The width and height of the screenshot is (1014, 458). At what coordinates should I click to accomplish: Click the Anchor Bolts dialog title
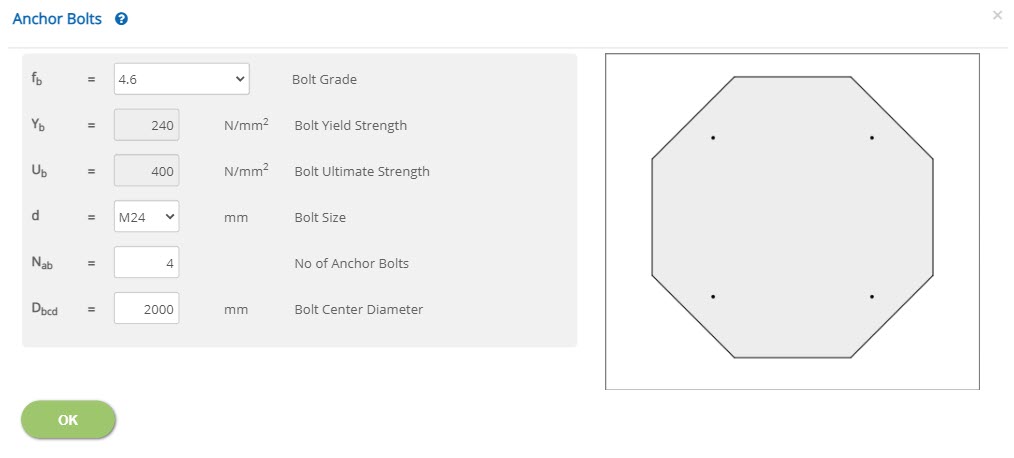pyautogui.click(x=57, y=19)
